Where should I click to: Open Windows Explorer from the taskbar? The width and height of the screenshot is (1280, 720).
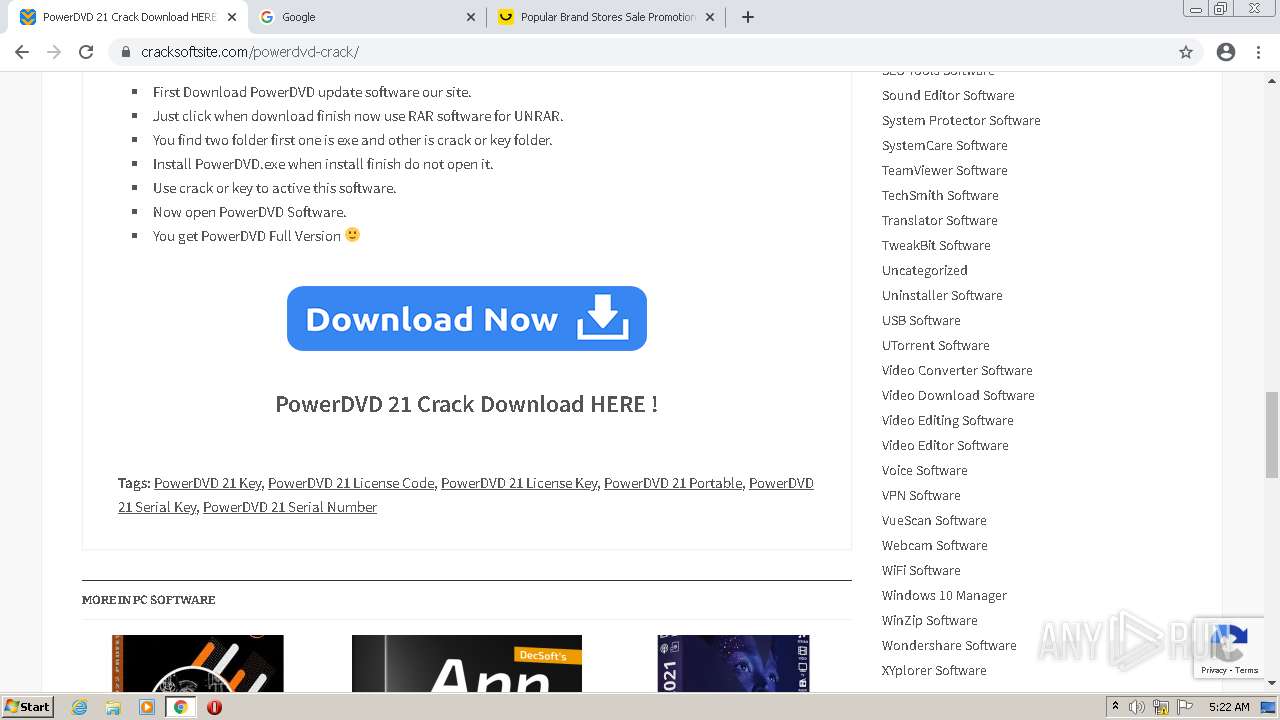coord(113,707)
